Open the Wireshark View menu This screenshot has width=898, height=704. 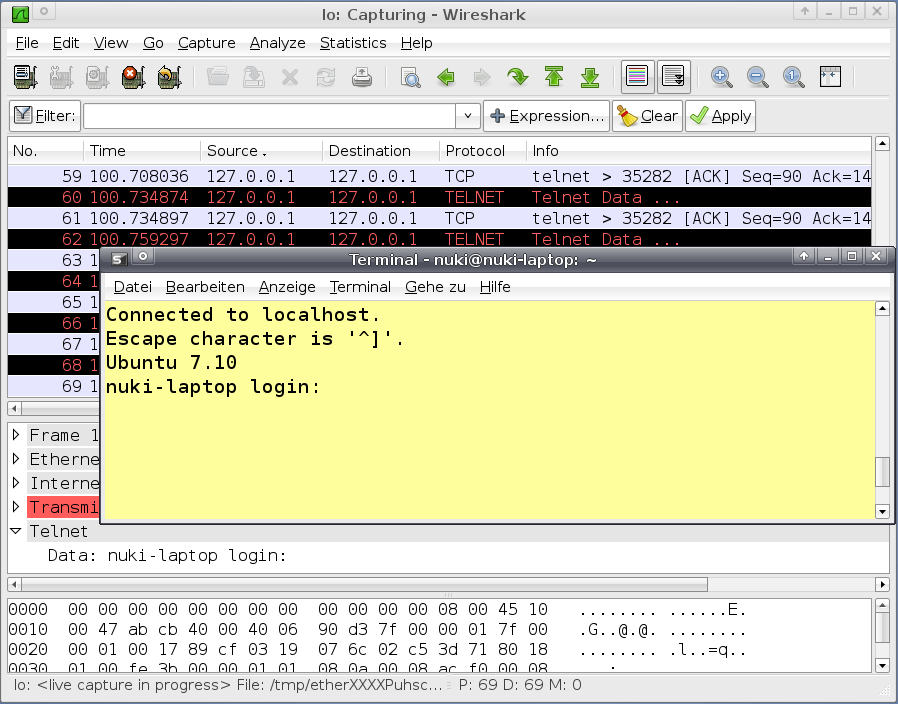(x=111, y=43)
